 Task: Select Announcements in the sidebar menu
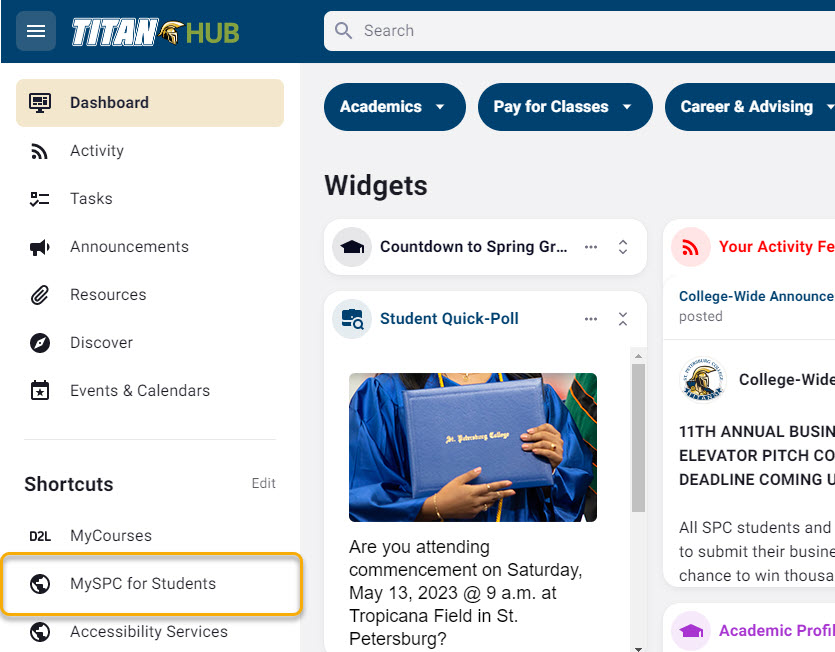pyautogui.click(x=129, y=246)
